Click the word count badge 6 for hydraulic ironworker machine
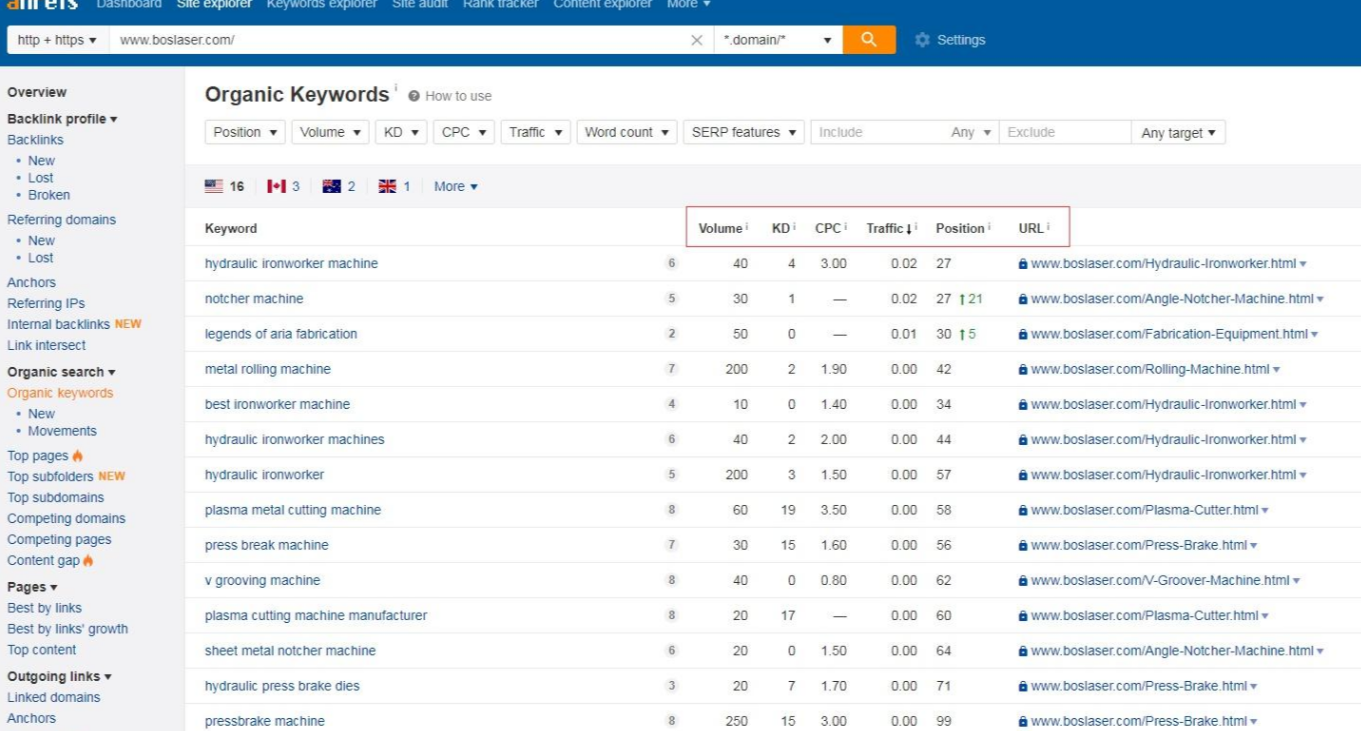 tap(672, 264)
